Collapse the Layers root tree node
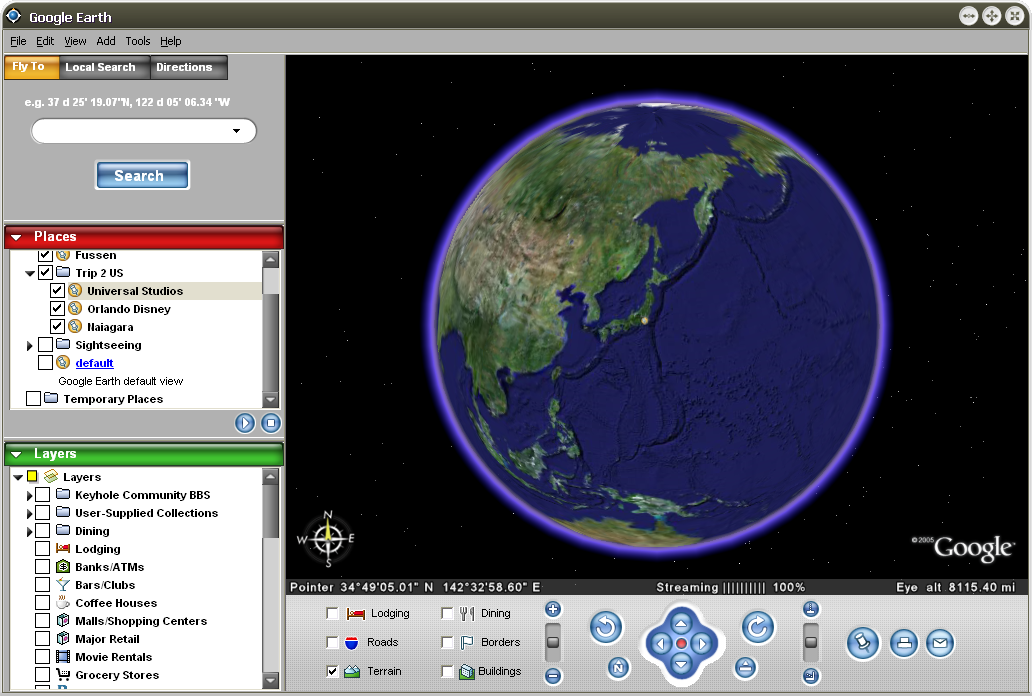The width and height of the screenshot is (1032, 696). 18,477
